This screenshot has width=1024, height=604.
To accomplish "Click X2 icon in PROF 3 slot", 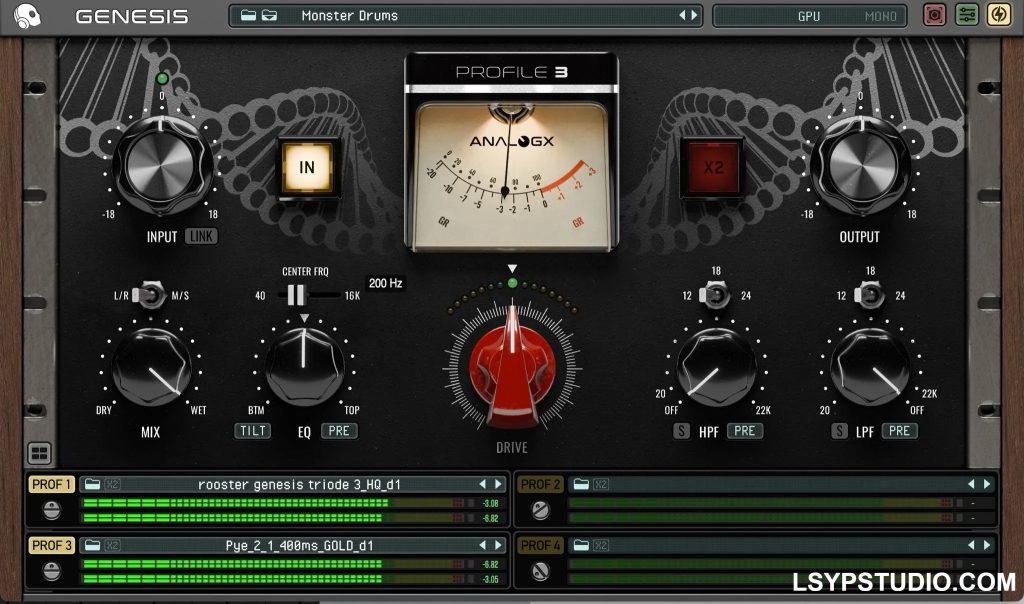I will pos(112,545).
